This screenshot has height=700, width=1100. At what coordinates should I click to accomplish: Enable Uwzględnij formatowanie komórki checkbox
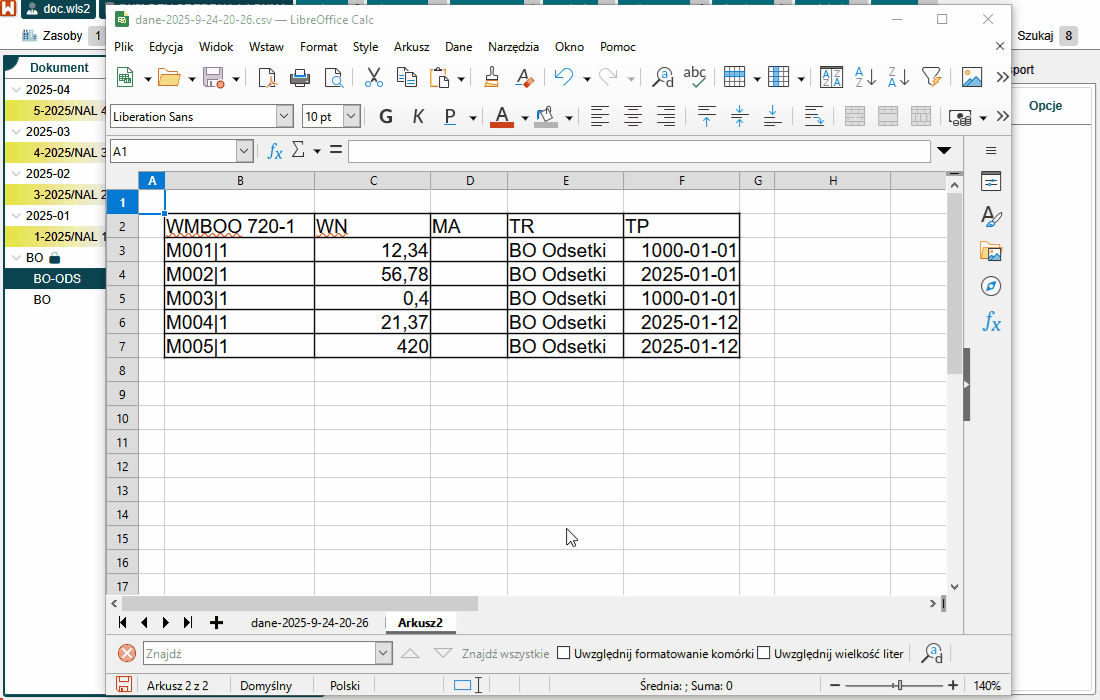[564, 654]
